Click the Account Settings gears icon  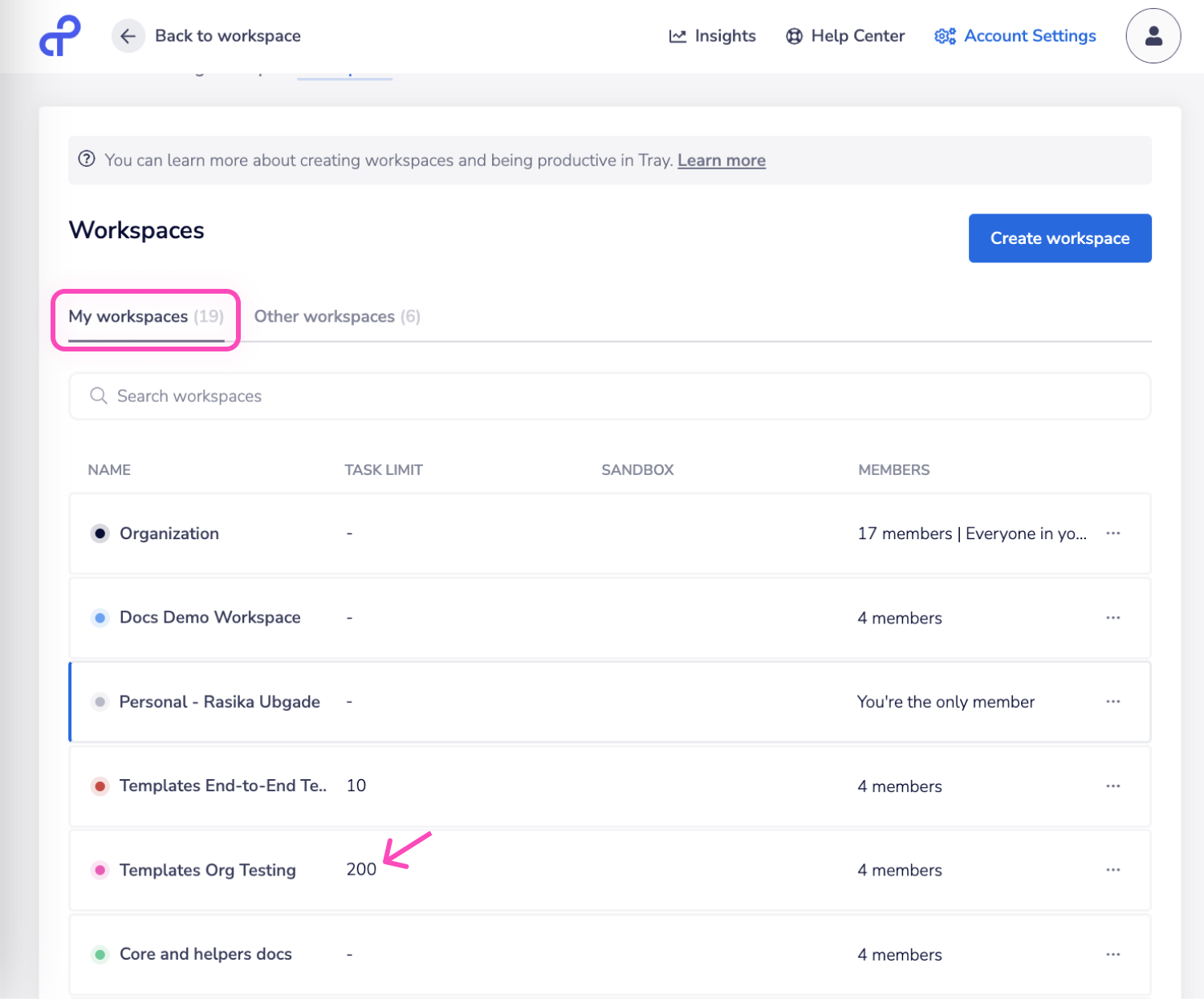coord(945,36)
